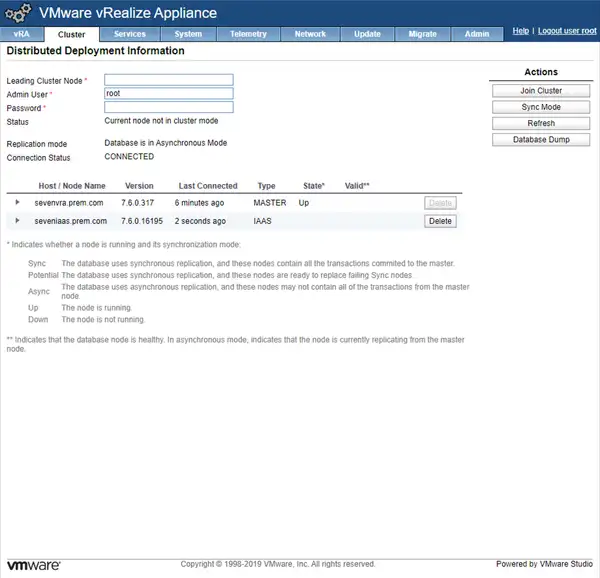Click disabled Delete button for sevenvra.prem.com
Viewport: 600px width, 578px height.
pos(440,203)
